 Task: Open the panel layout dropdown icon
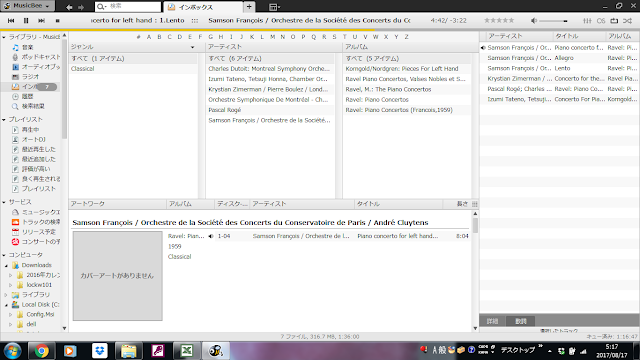click(x=274, y=7)
